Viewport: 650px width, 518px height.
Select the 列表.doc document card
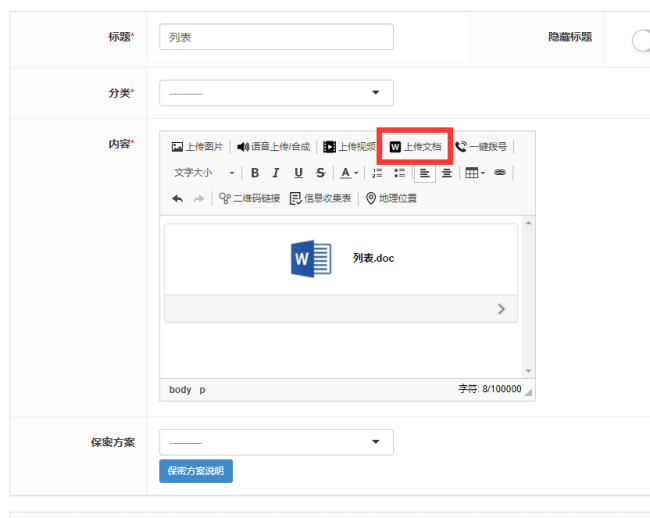tap(341, 273)
